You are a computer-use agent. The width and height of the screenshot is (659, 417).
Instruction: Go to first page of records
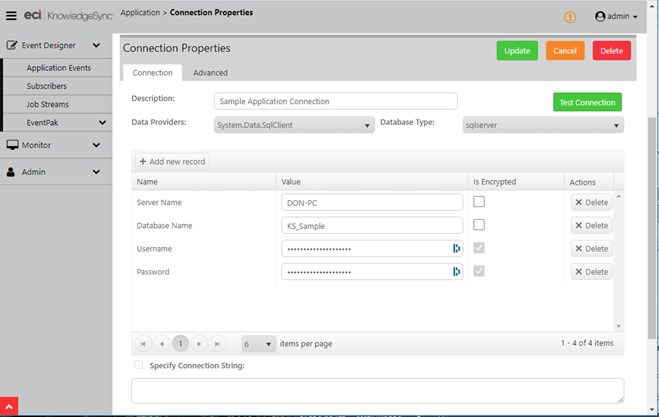point(143,344)
